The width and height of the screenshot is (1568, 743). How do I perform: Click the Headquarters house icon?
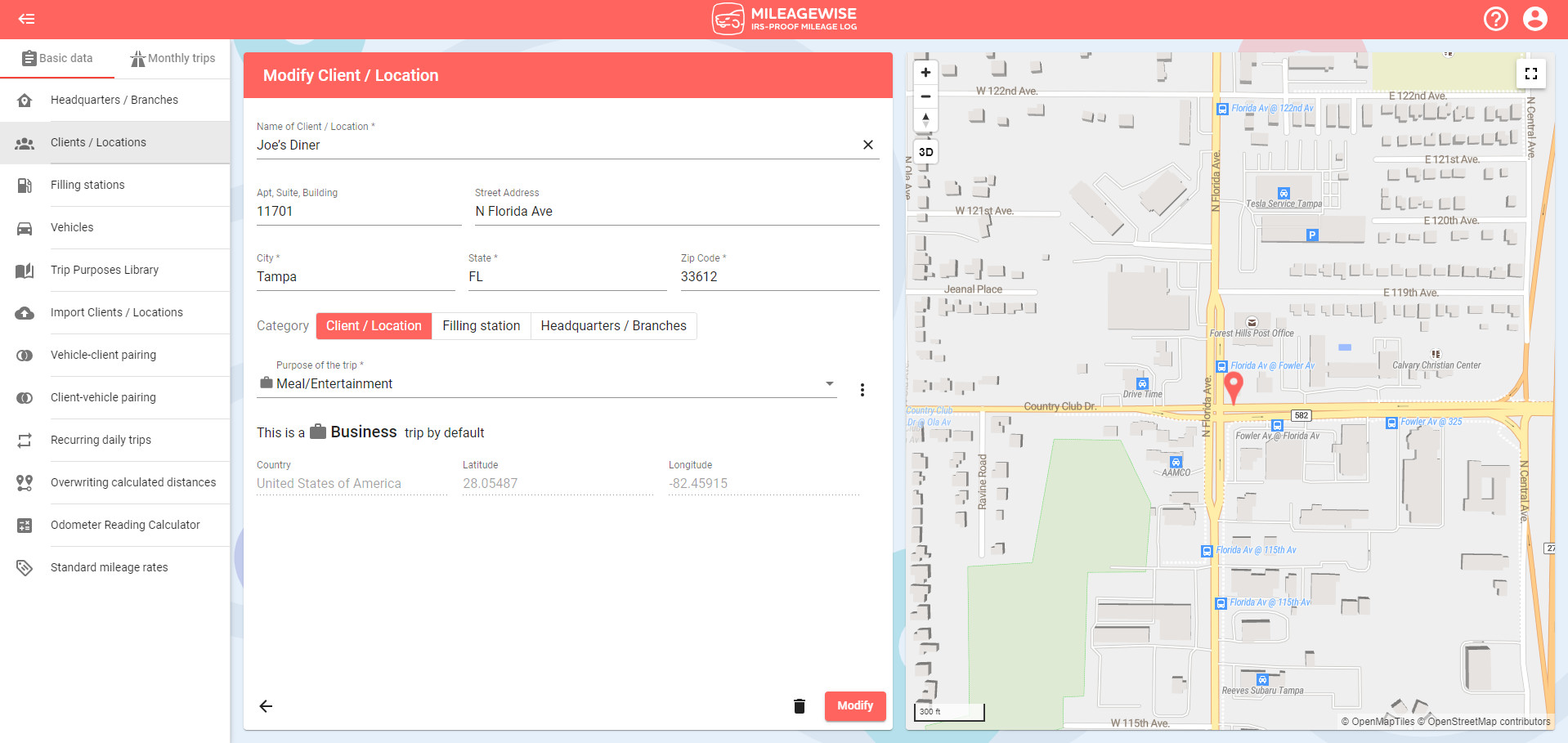pos(25,101)
